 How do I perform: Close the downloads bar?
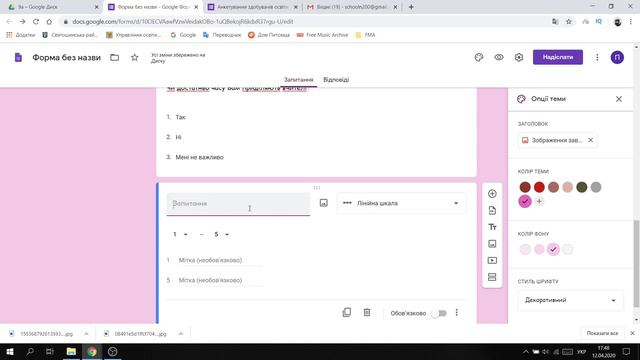click(632, 333)
